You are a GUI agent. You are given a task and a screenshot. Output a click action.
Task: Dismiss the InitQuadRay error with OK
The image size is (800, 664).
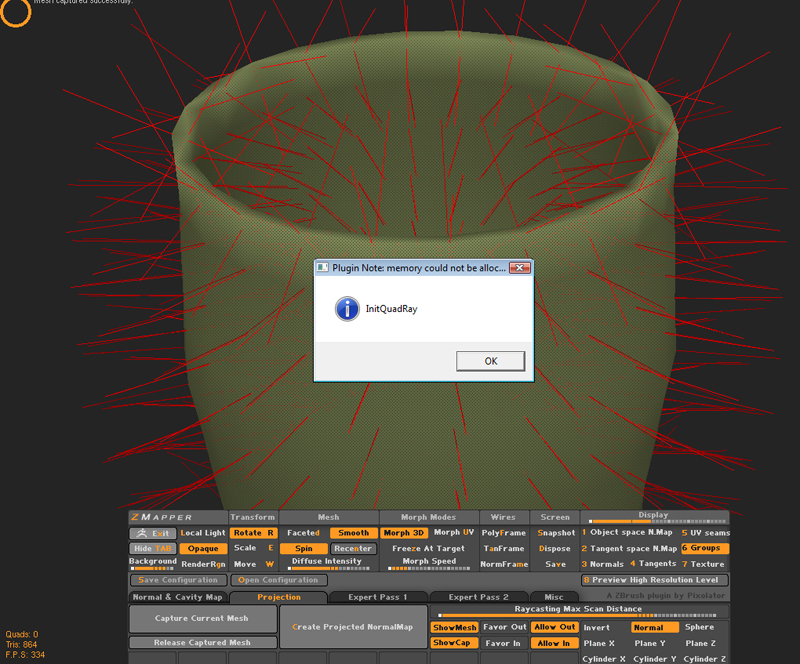click(x=490, y=361)
